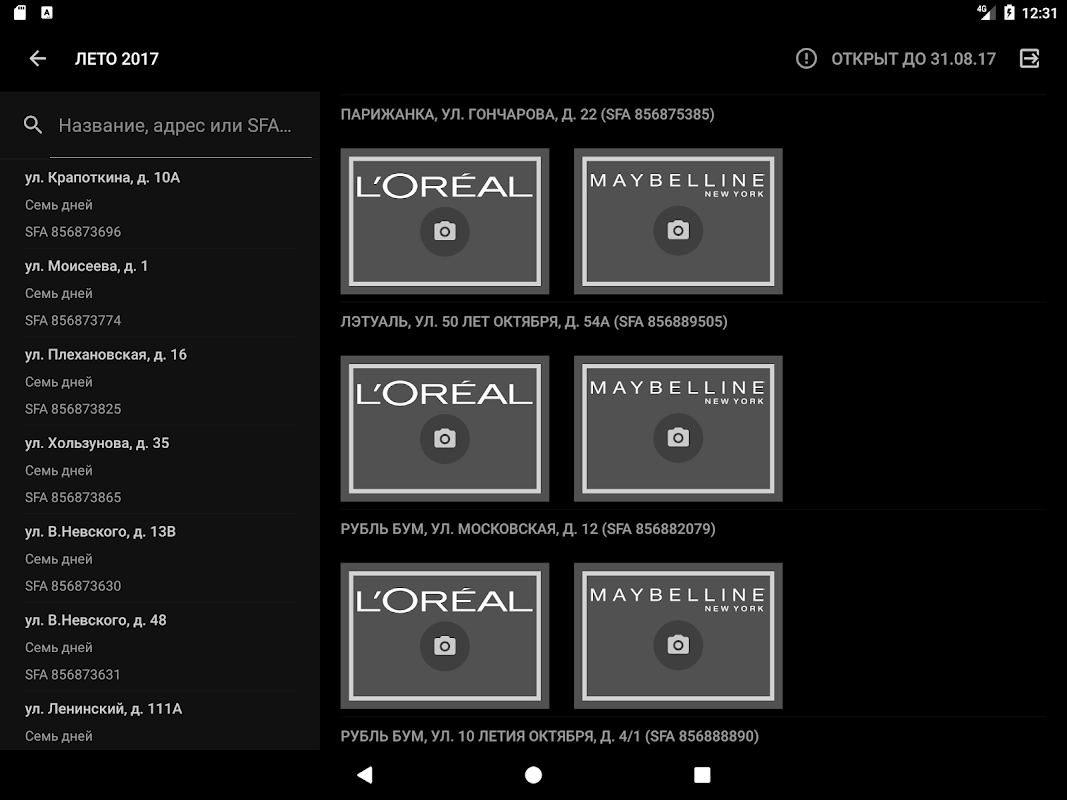Tap SFA 856873631 in the store list
Screen dimensions: 1067x800
(73, 674)
